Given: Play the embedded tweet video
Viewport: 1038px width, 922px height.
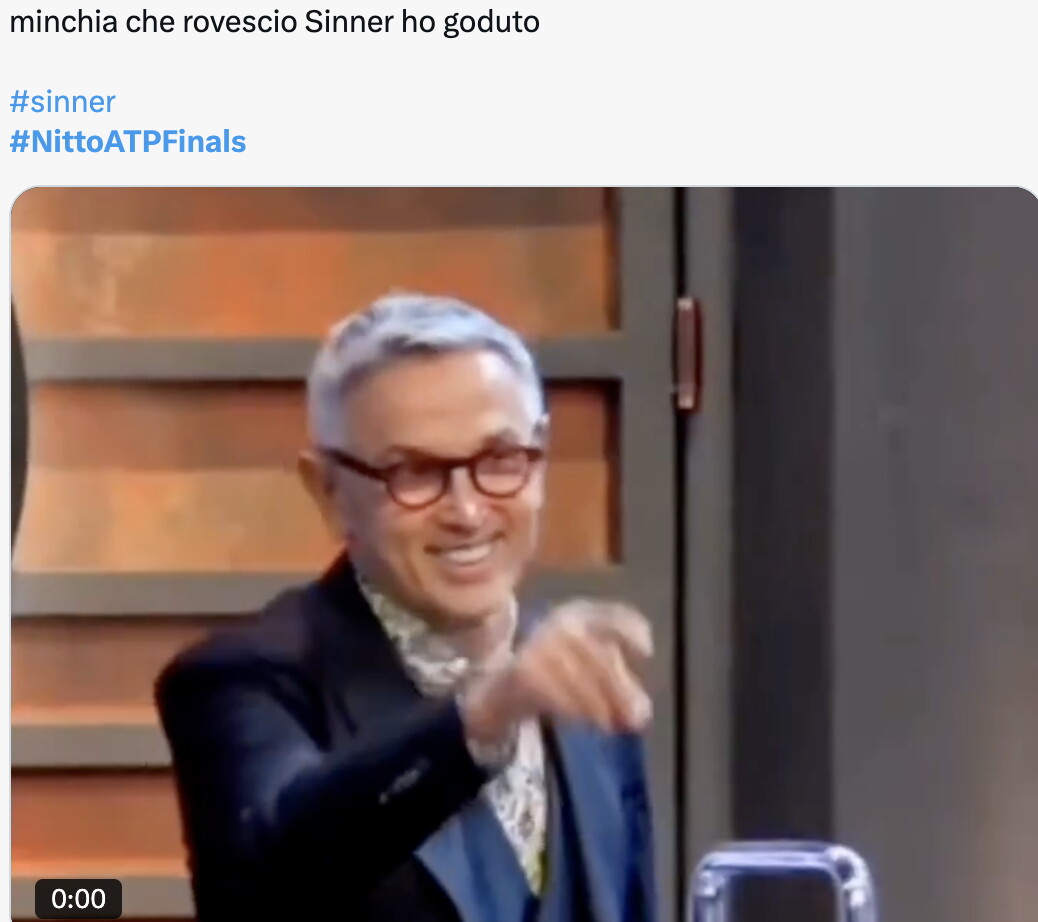Looking at the screenshot, I should (x=524, y=554).
